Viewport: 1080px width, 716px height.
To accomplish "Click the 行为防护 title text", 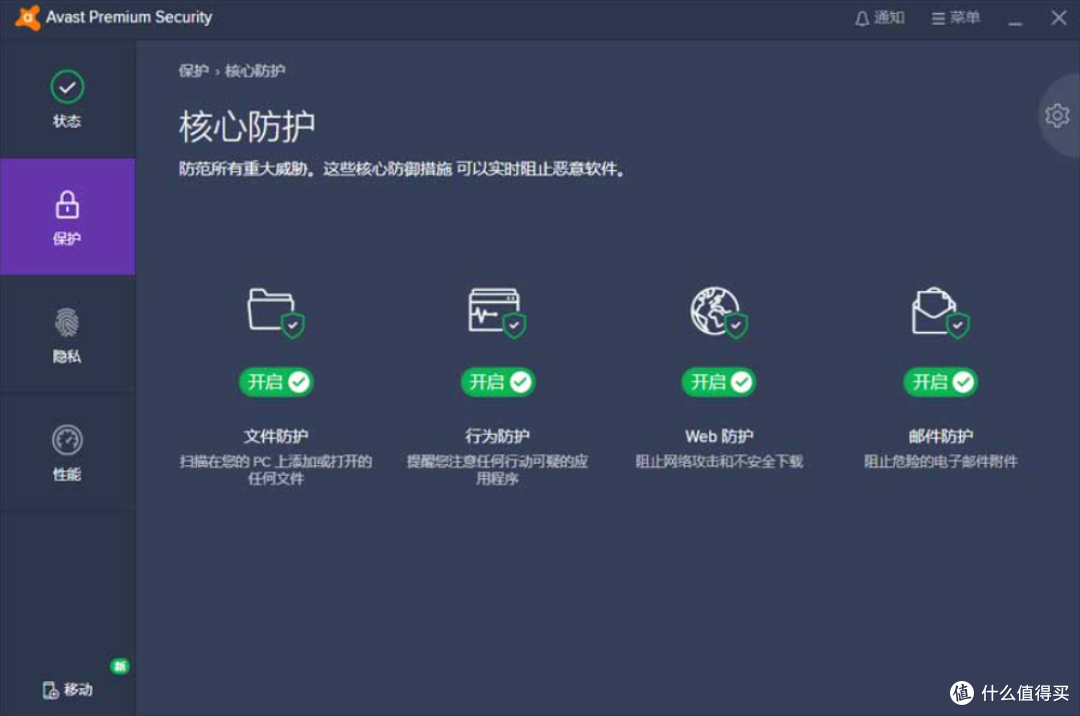I will [497, 436].
